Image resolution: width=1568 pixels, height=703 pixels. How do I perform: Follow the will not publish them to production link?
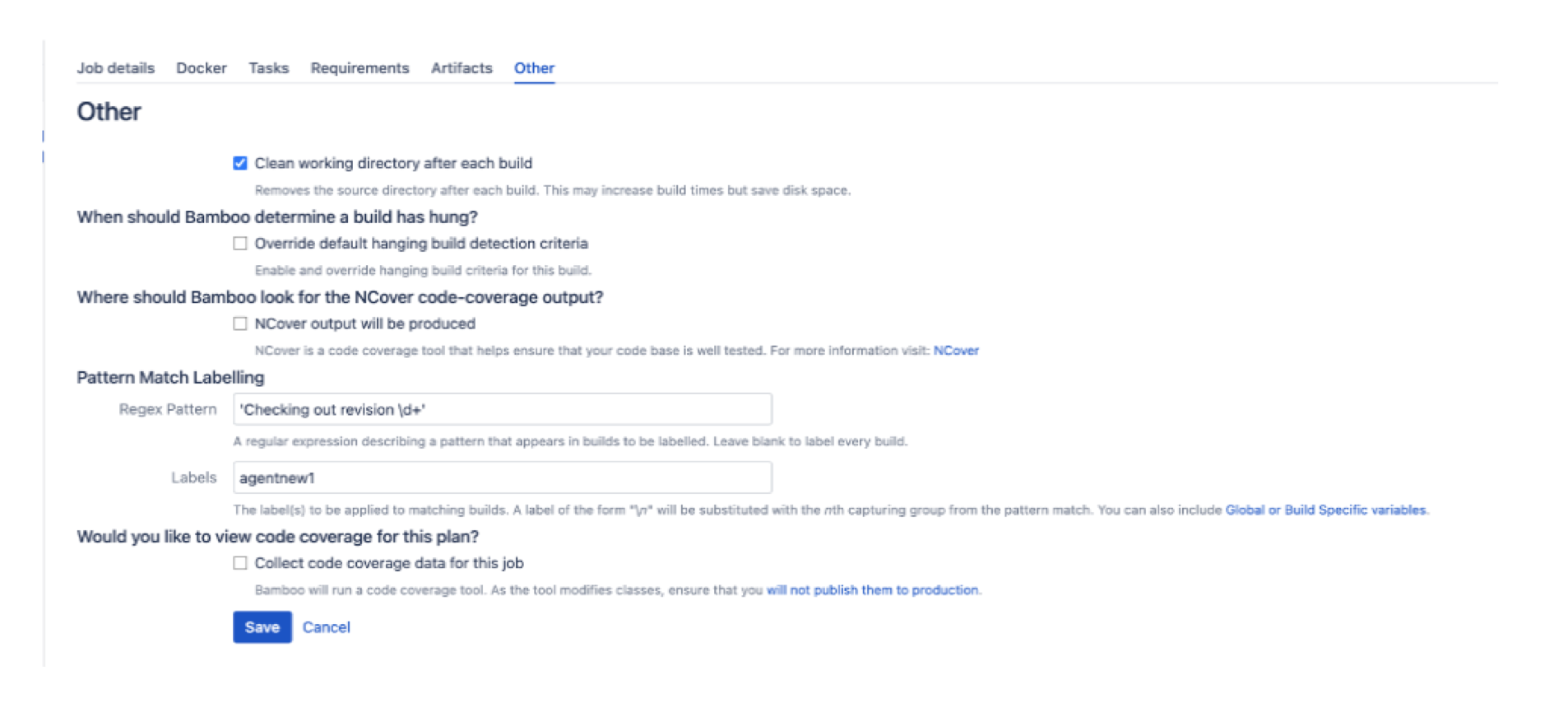[872, 590]
